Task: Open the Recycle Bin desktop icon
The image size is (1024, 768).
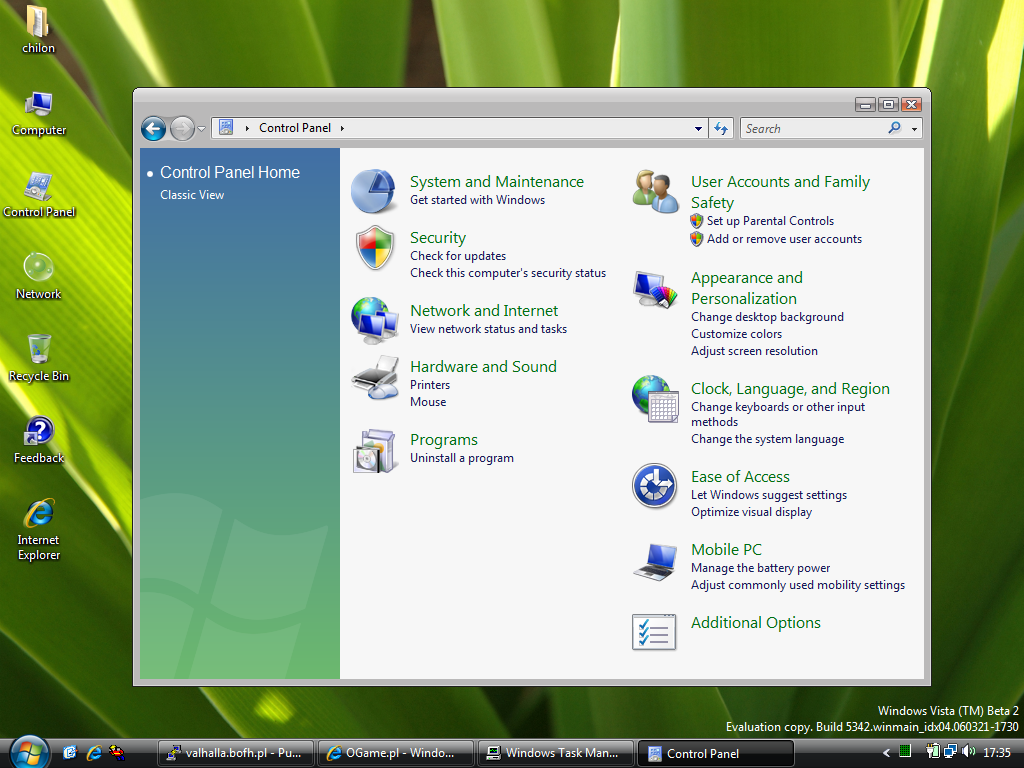Action: pos(39,350)
